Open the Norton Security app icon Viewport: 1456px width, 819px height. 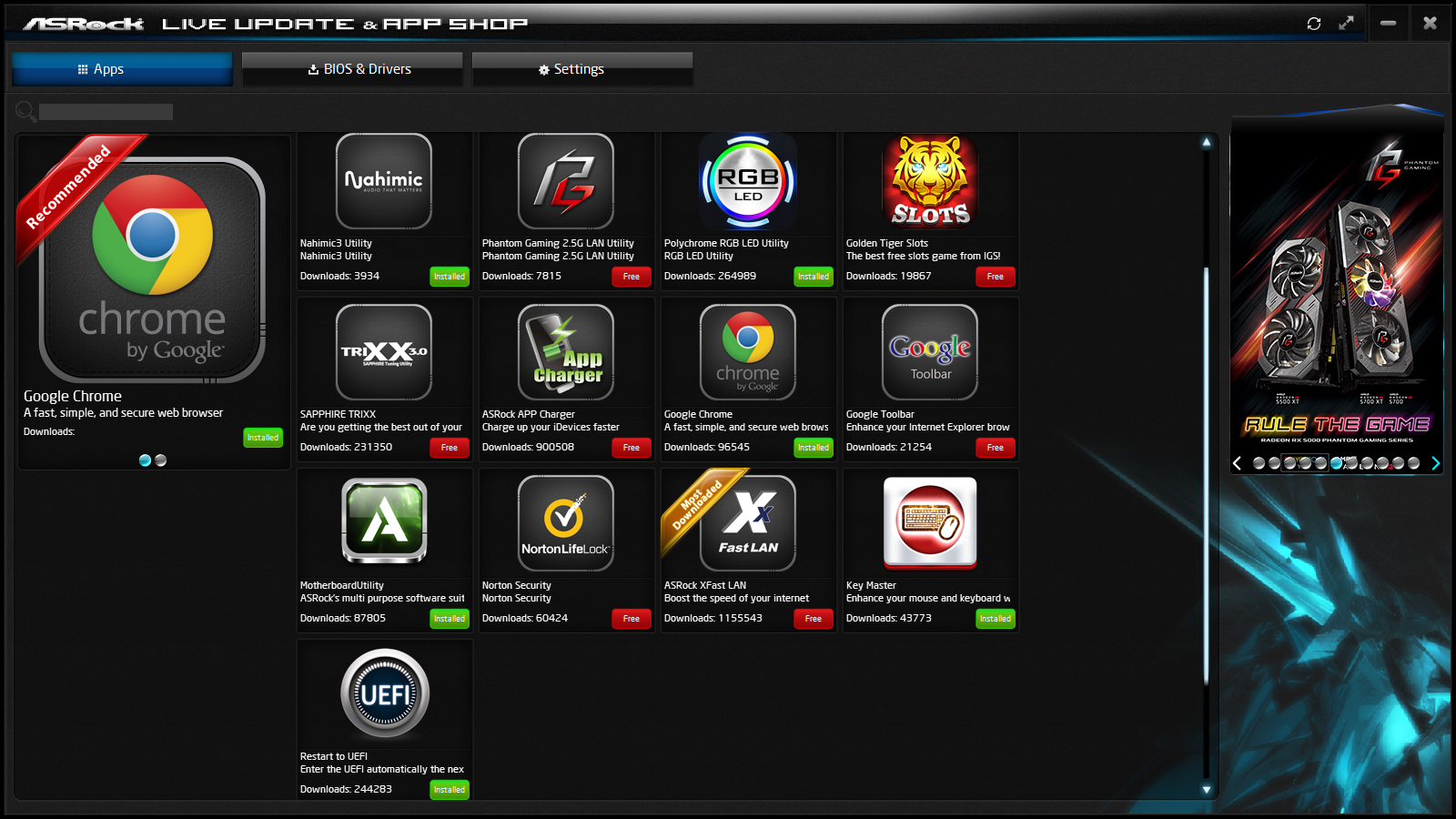click(566, 522)
